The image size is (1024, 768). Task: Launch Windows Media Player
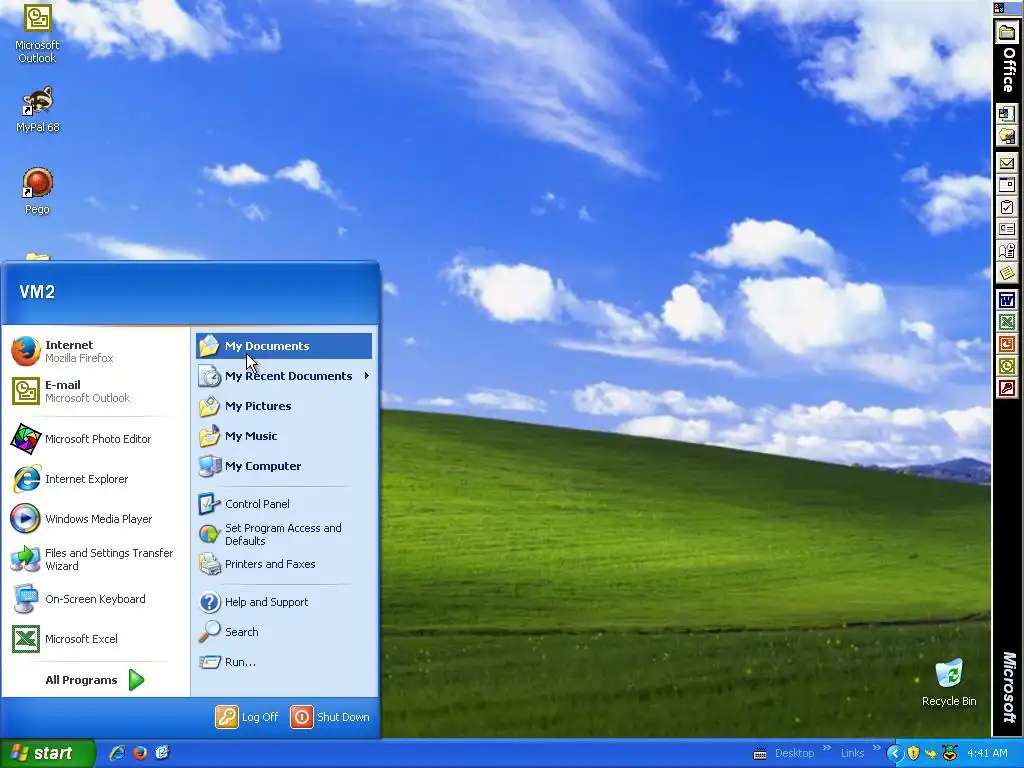click(x=95, y=519)
